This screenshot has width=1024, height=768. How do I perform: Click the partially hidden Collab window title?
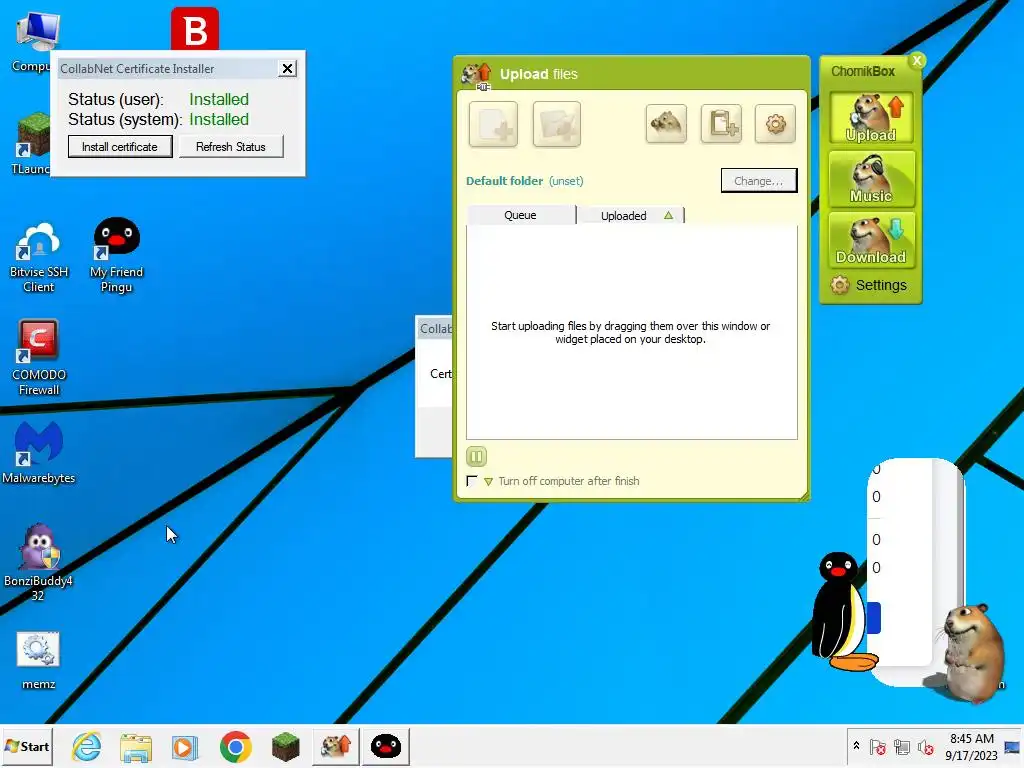tap(436, 328)
